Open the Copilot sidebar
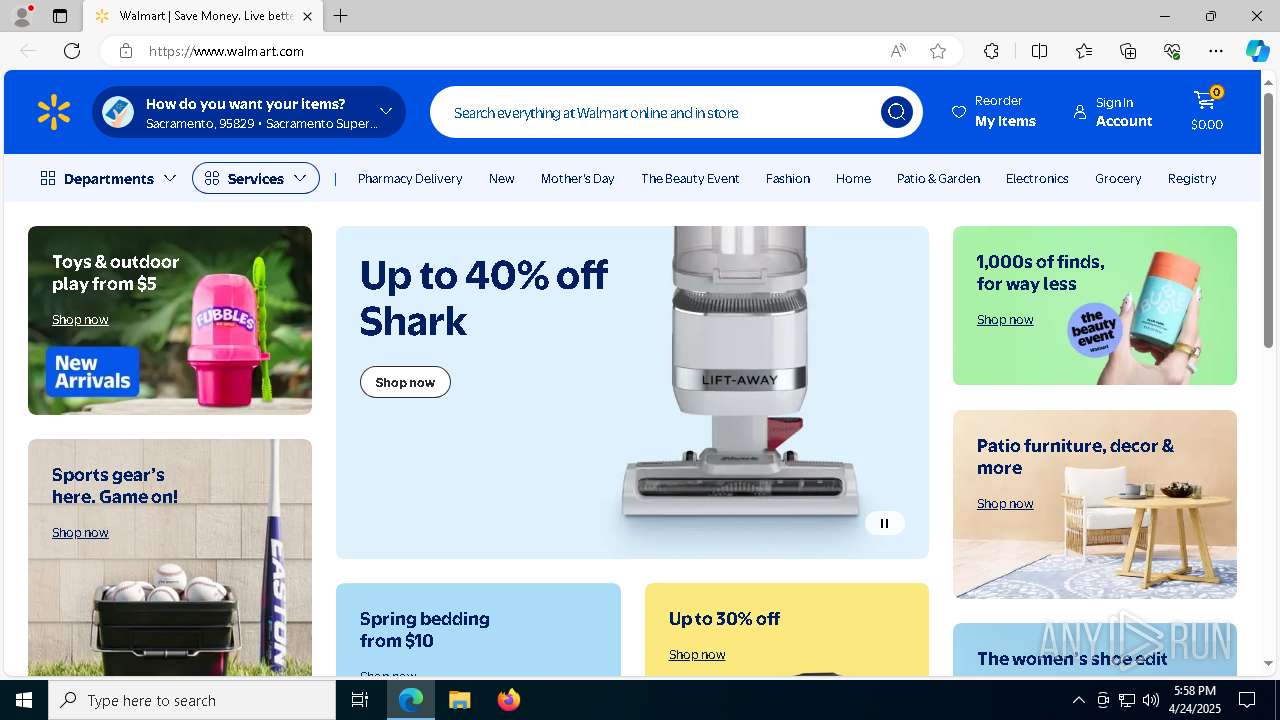This screenshot has height=720, width=1280. 1257,51
